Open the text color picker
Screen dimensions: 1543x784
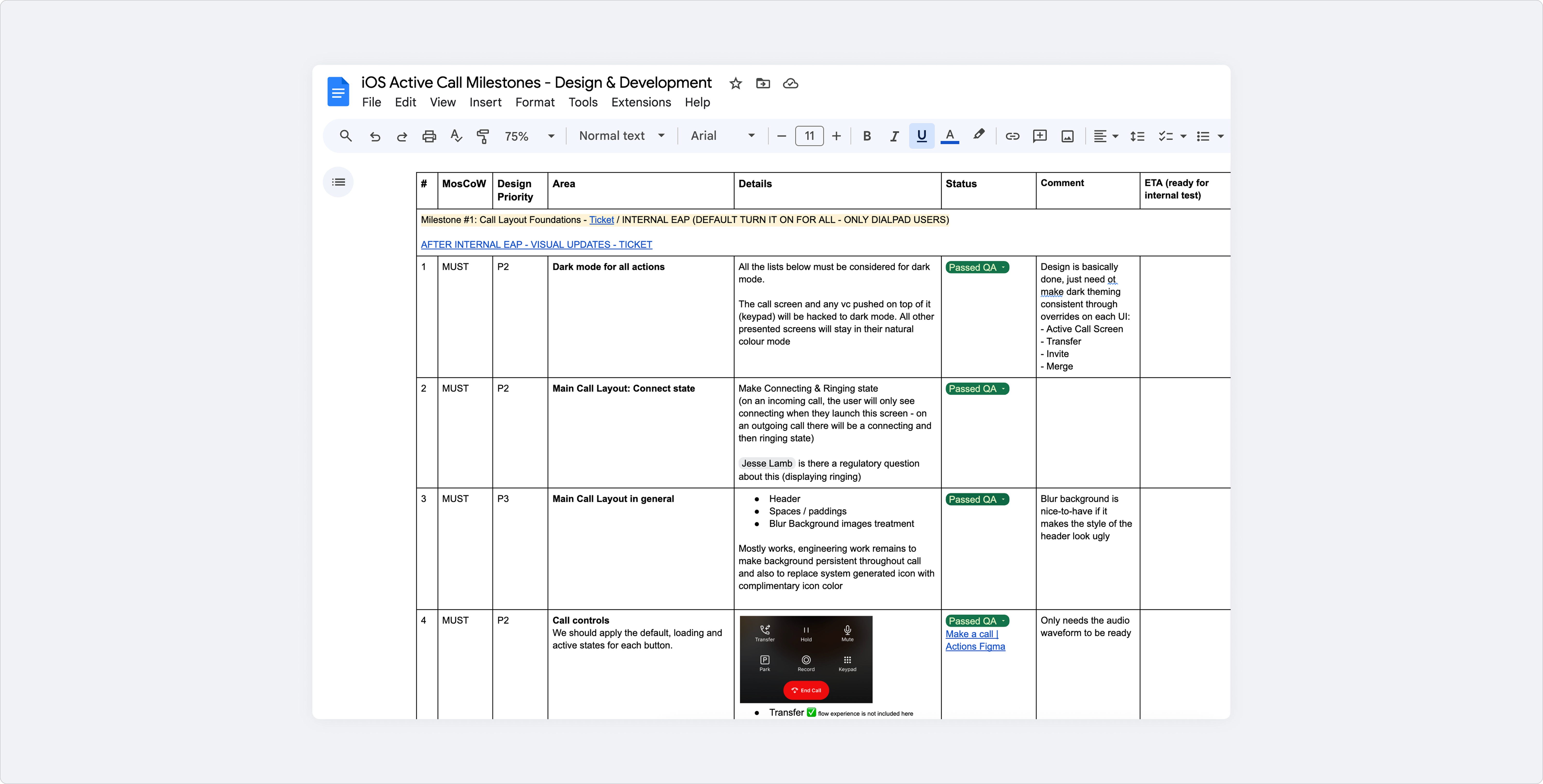coord(949,136)
